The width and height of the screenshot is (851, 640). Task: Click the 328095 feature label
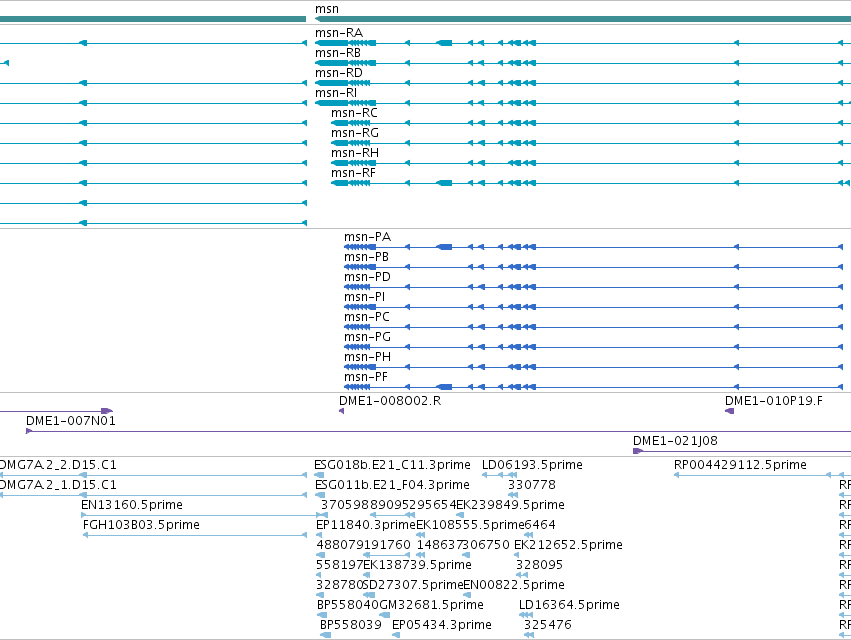point(539,565)
